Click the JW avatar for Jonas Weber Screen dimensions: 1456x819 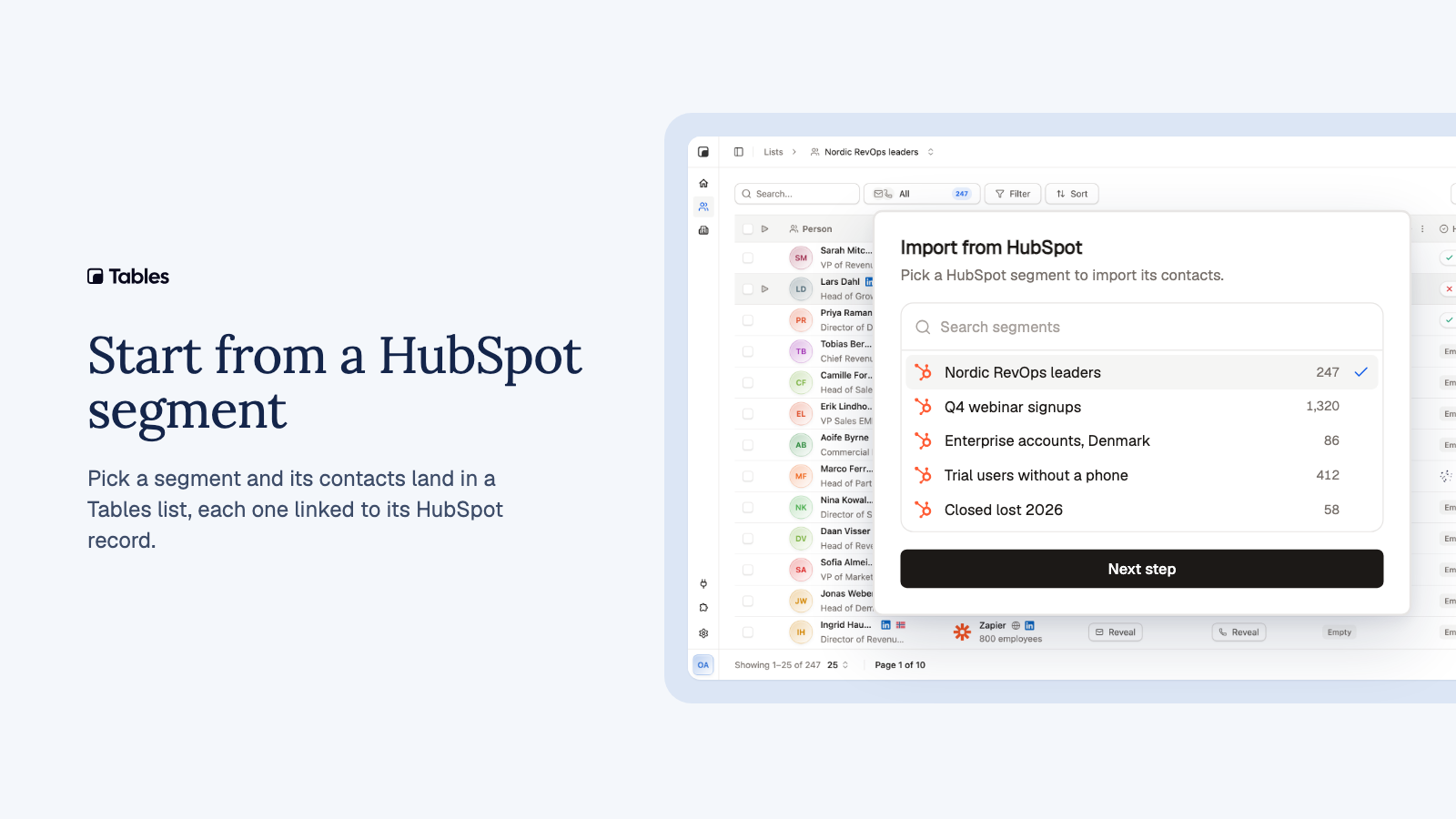pyautogui.click(x=801, y=601)
